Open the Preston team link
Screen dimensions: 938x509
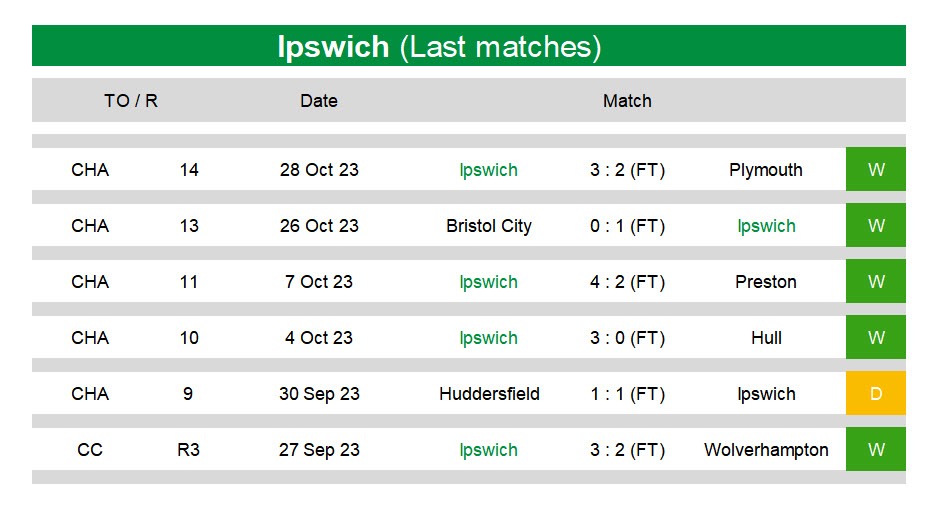point(766,282)
